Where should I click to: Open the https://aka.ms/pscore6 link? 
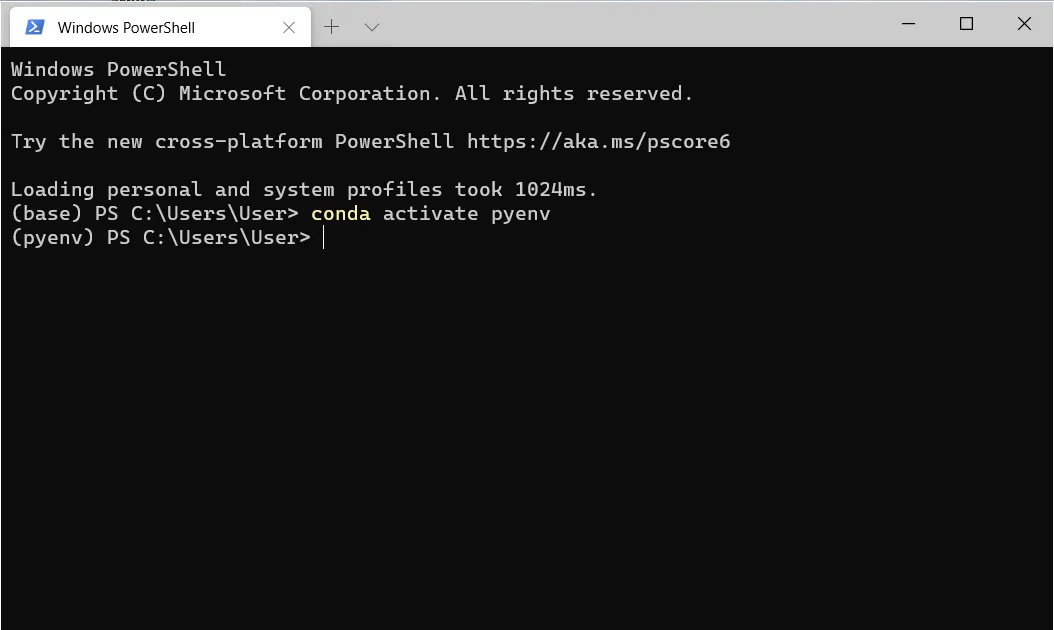(x=598, y=141)
